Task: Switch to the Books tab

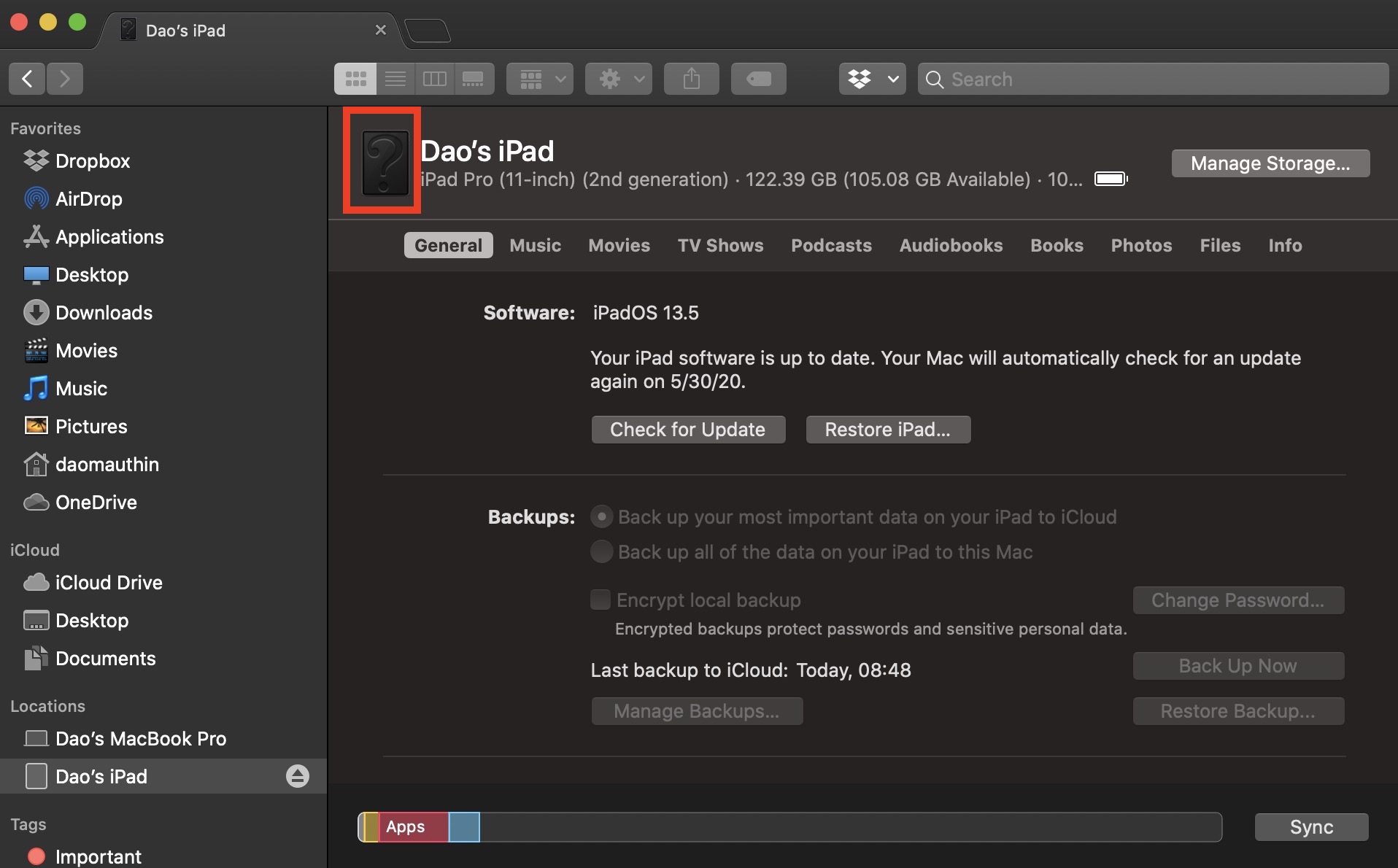Action: tap(1057, 245)
